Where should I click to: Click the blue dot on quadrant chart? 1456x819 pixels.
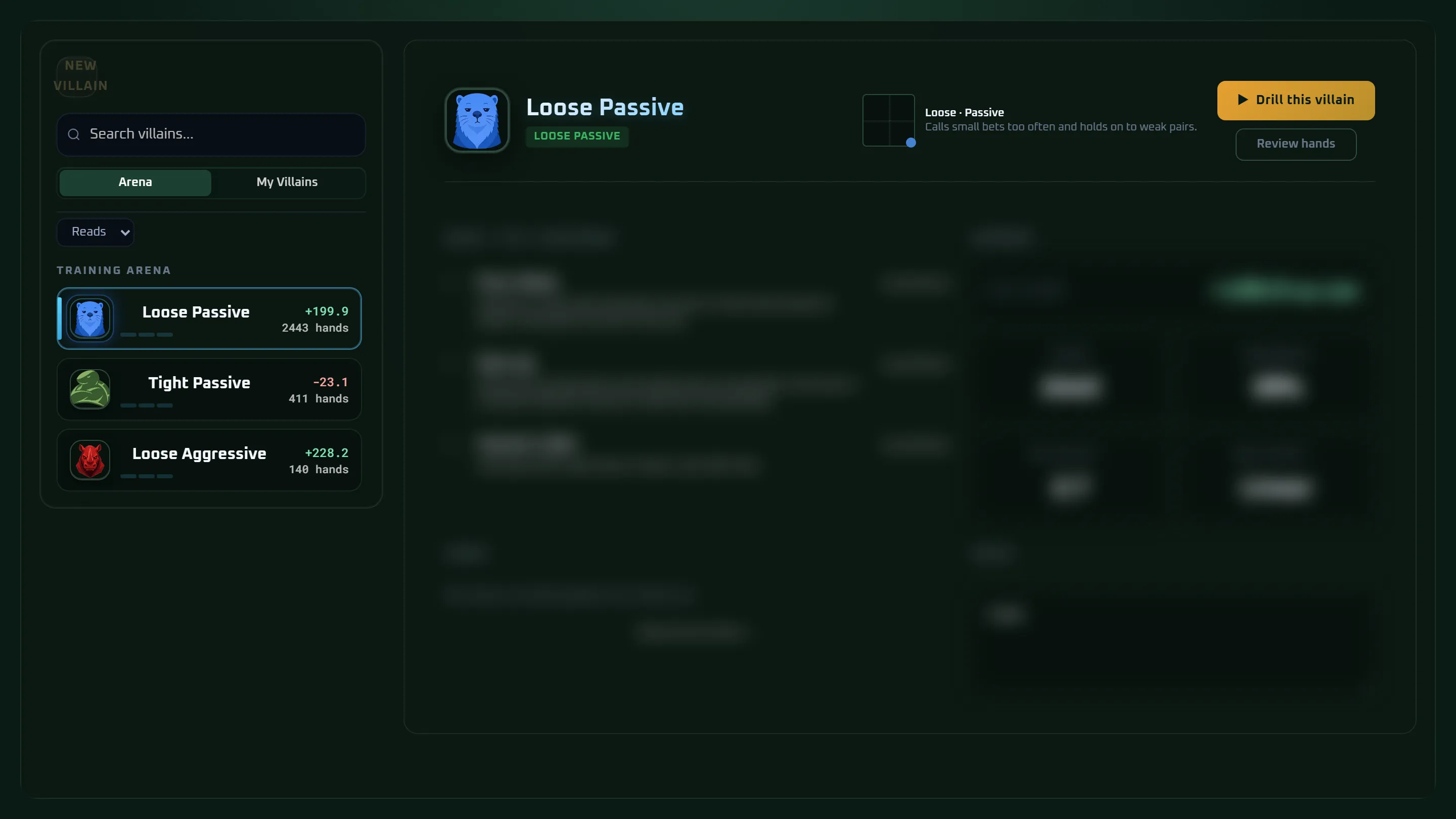coord(911,143)
